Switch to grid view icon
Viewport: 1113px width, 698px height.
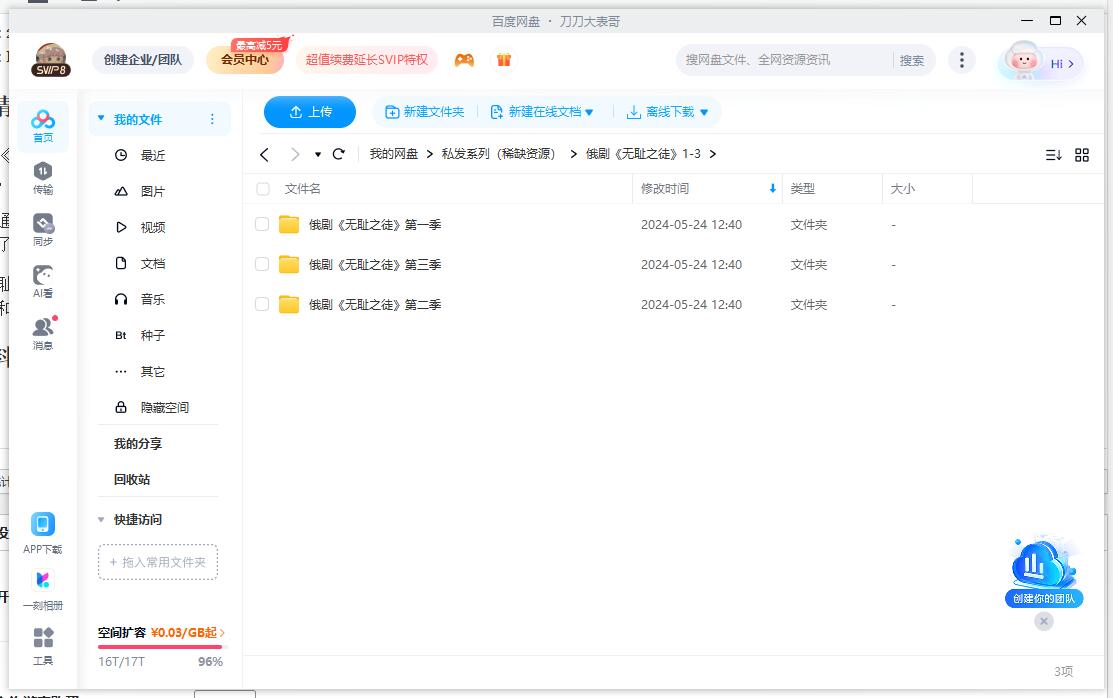point(1082,155)
